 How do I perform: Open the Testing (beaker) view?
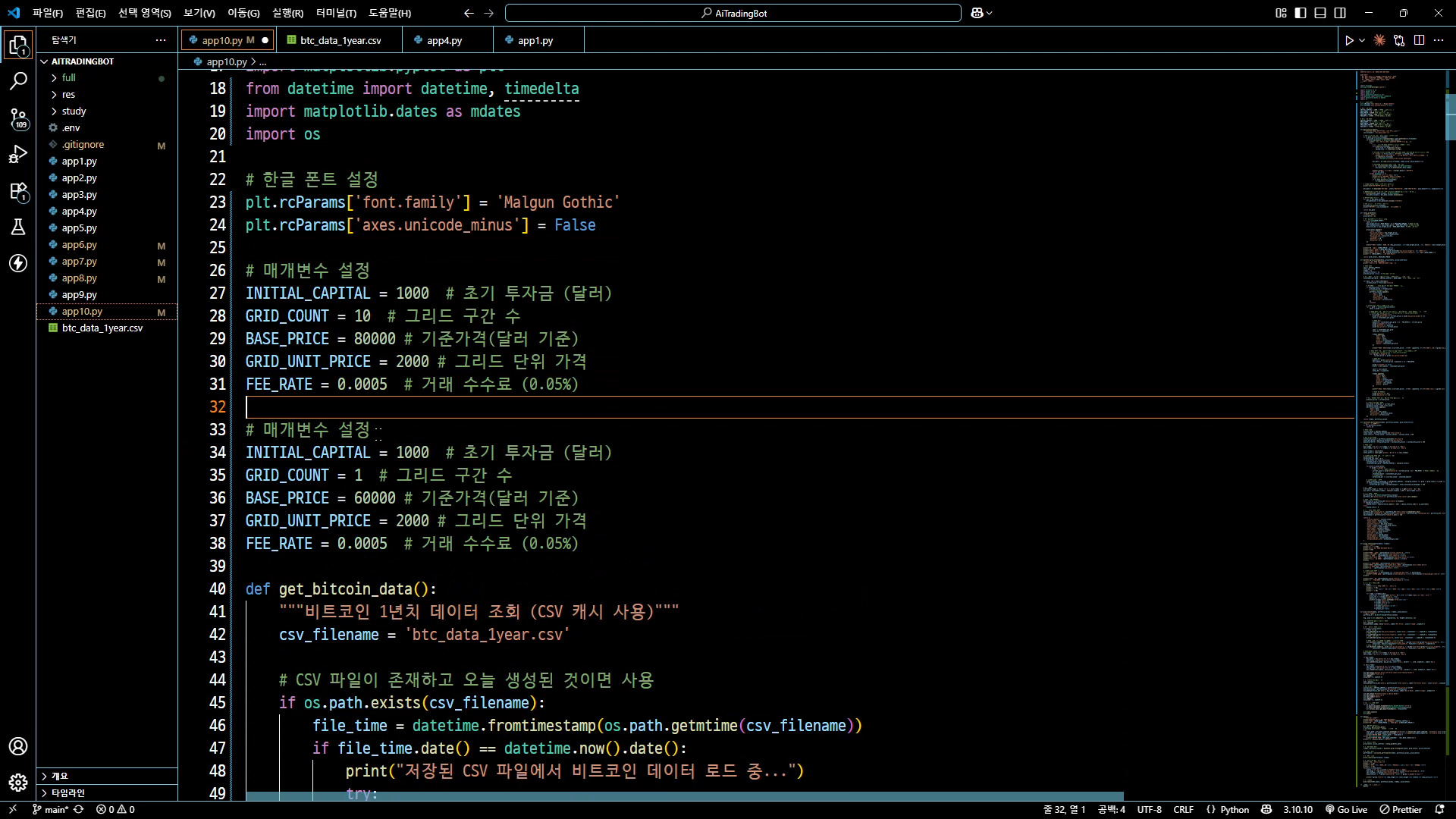coord(18,227)
